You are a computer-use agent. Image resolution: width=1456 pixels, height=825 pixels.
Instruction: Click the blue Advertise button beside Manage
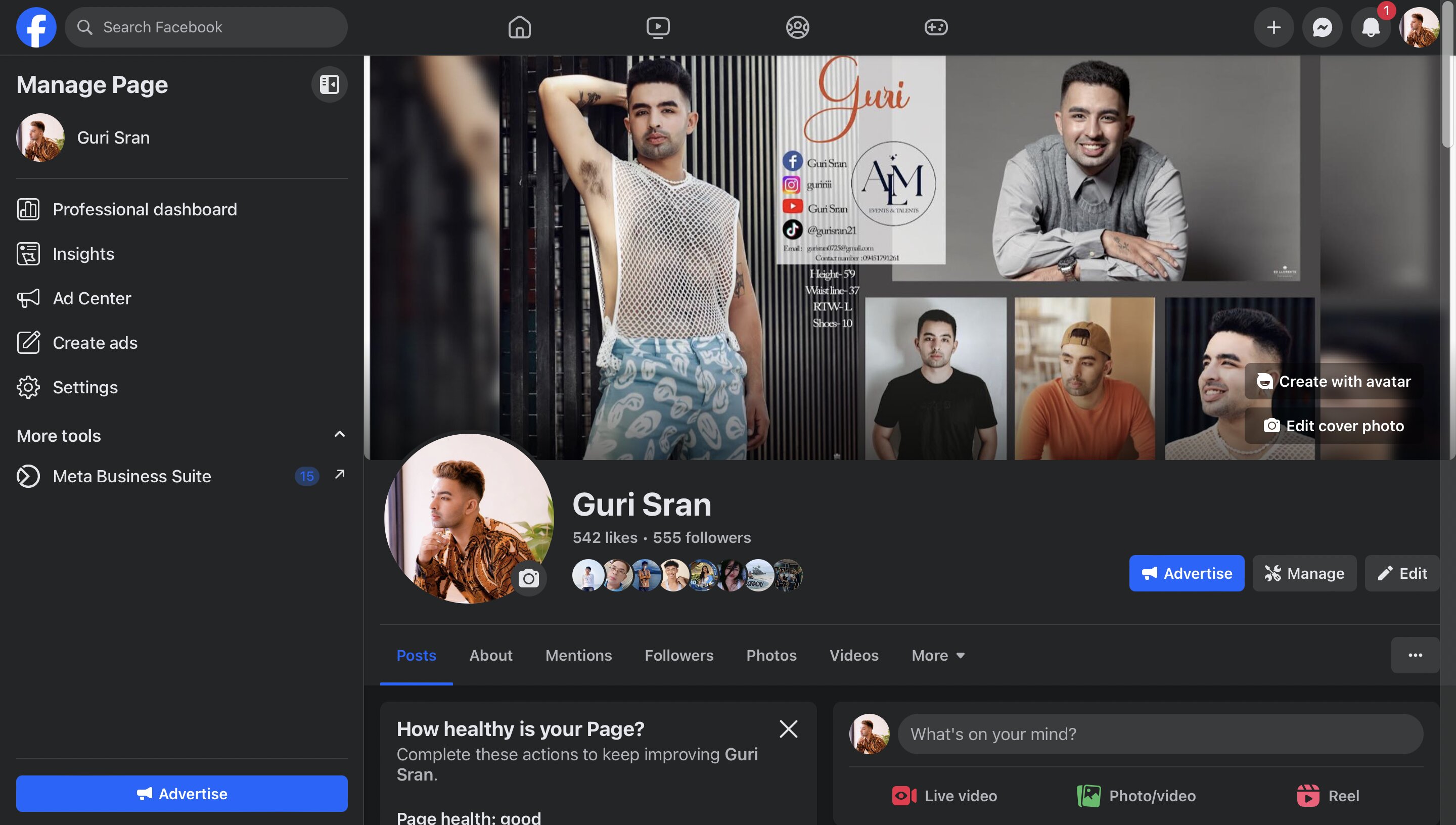click(1187, 573)
